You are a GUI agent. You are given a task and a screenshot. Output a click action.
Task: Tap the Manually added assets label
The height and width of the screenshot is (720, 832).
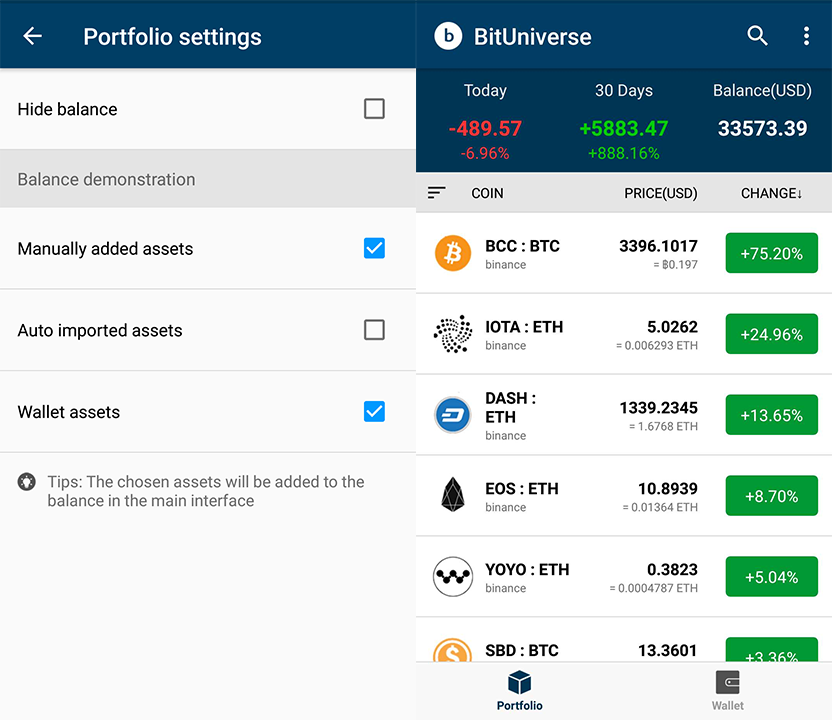105,249
